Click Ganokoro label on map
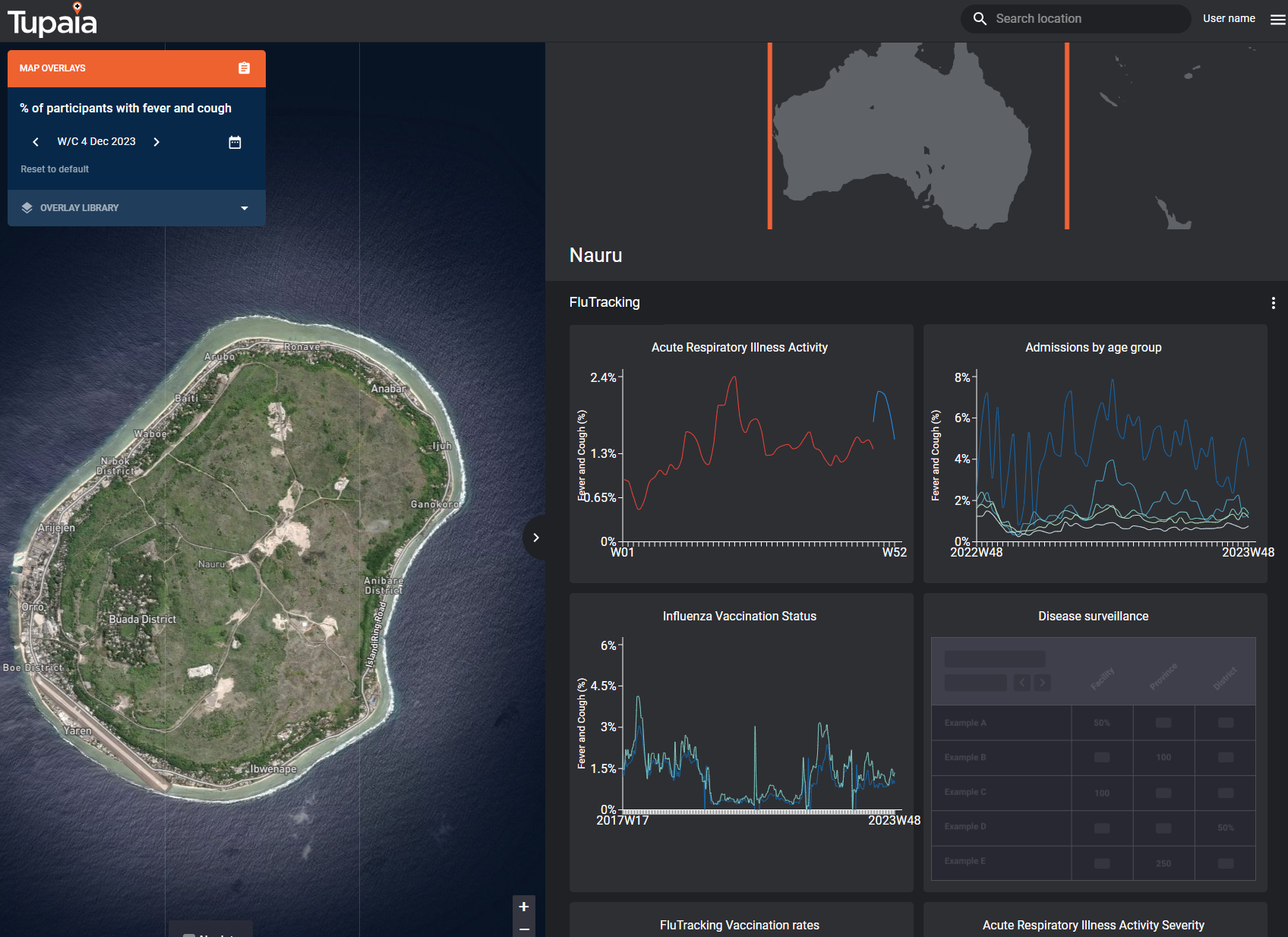The height and width of the screenshot is (937, 1288). click(435, 504)
